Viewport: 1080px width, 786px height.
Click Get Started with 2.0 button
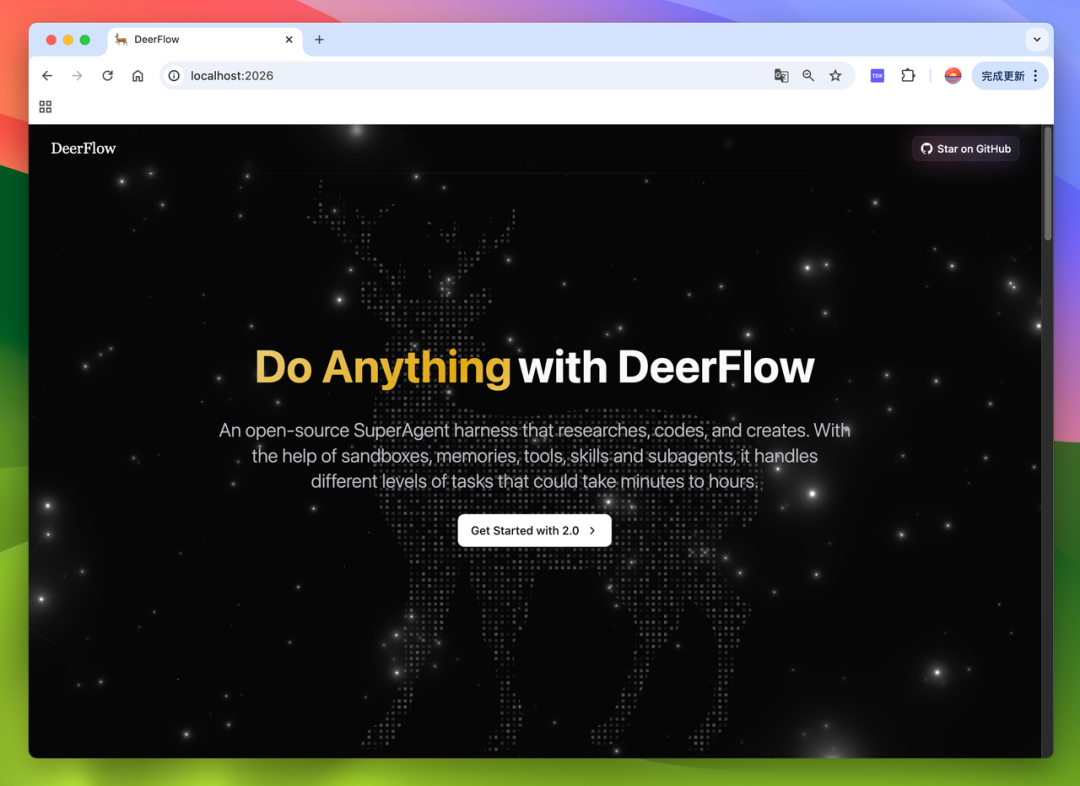pos(534,530)
